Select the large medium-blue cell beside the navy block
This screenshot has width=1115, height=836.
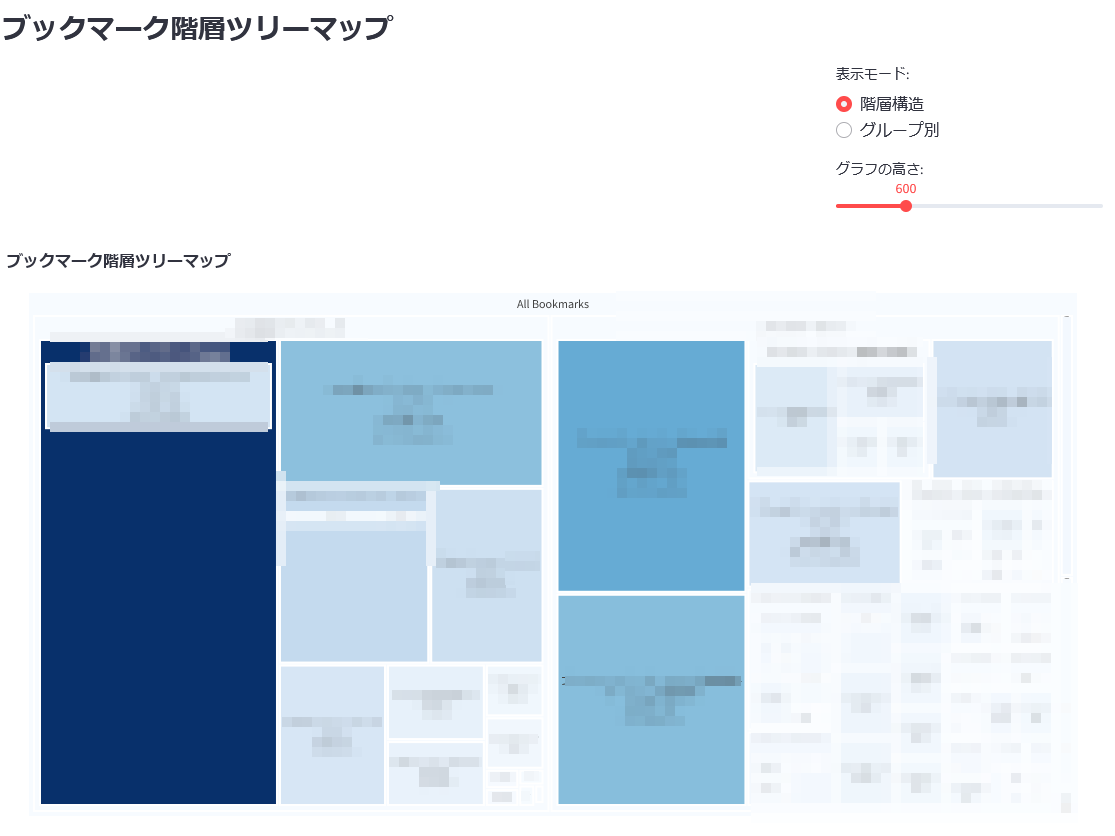(411, 410)
